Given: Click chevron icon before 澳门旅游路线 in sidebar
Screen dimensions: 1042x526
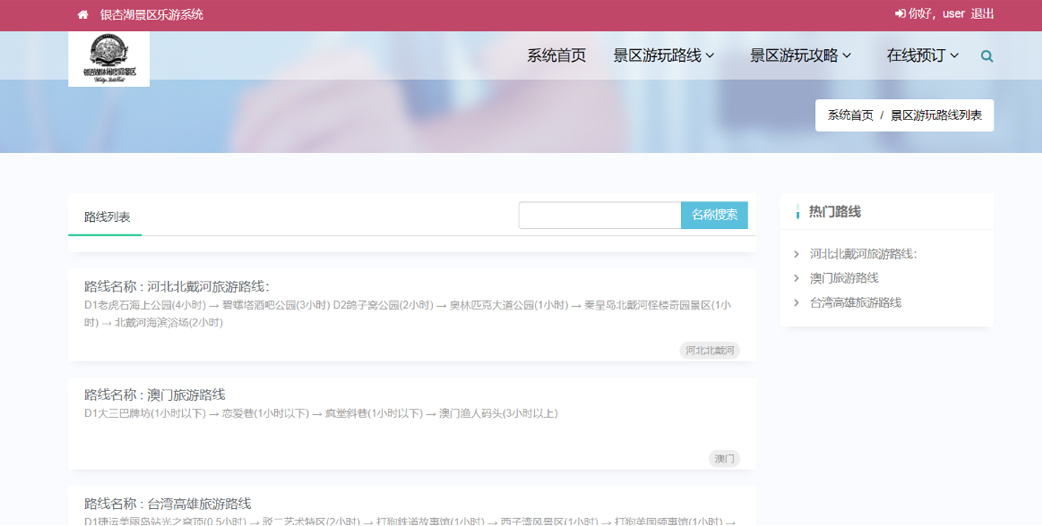Looking at the screenshot, I should tap(796, 278).
